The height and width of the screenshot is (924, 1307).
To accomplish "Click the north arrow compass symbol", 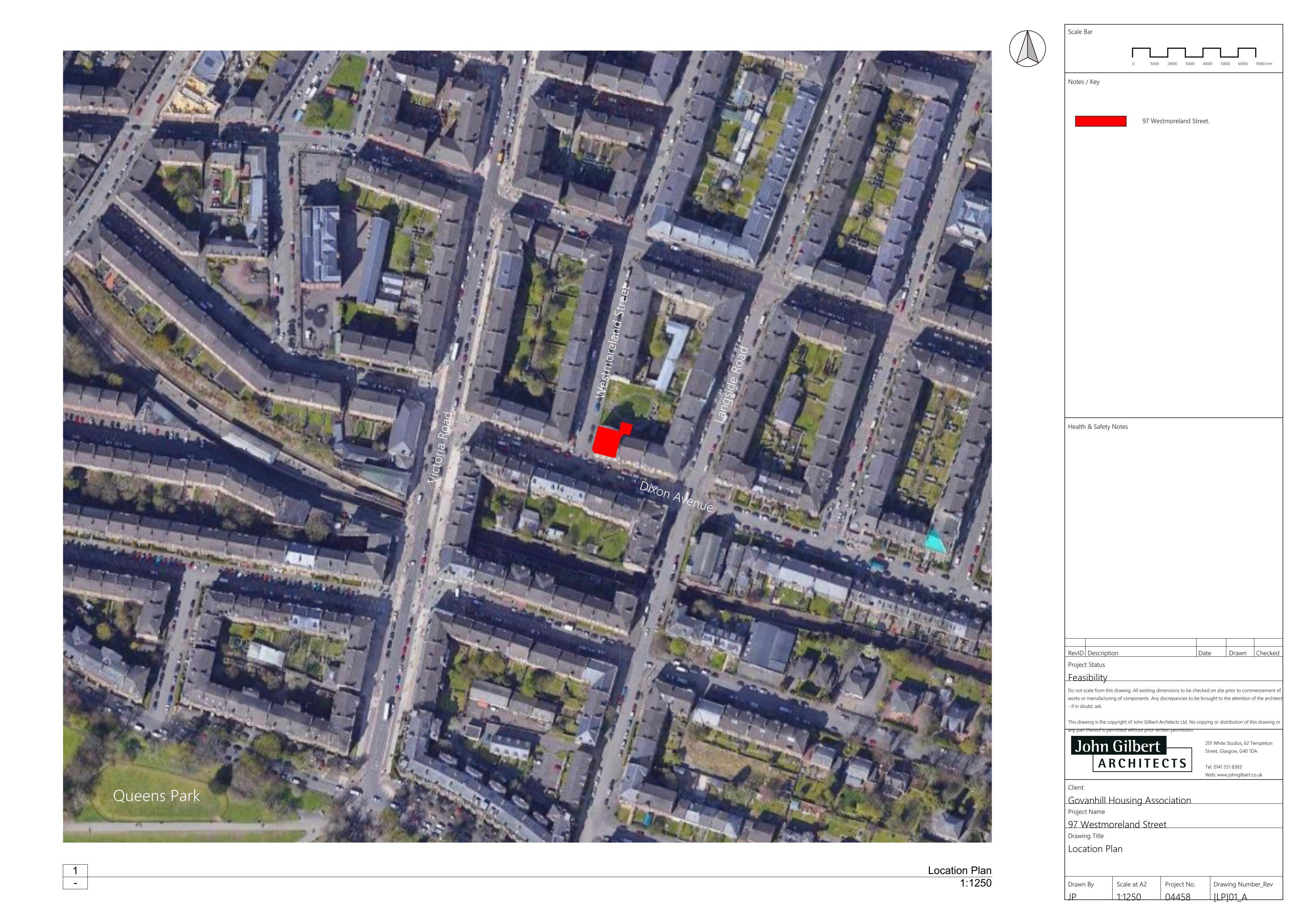I will coord(1027,48).
